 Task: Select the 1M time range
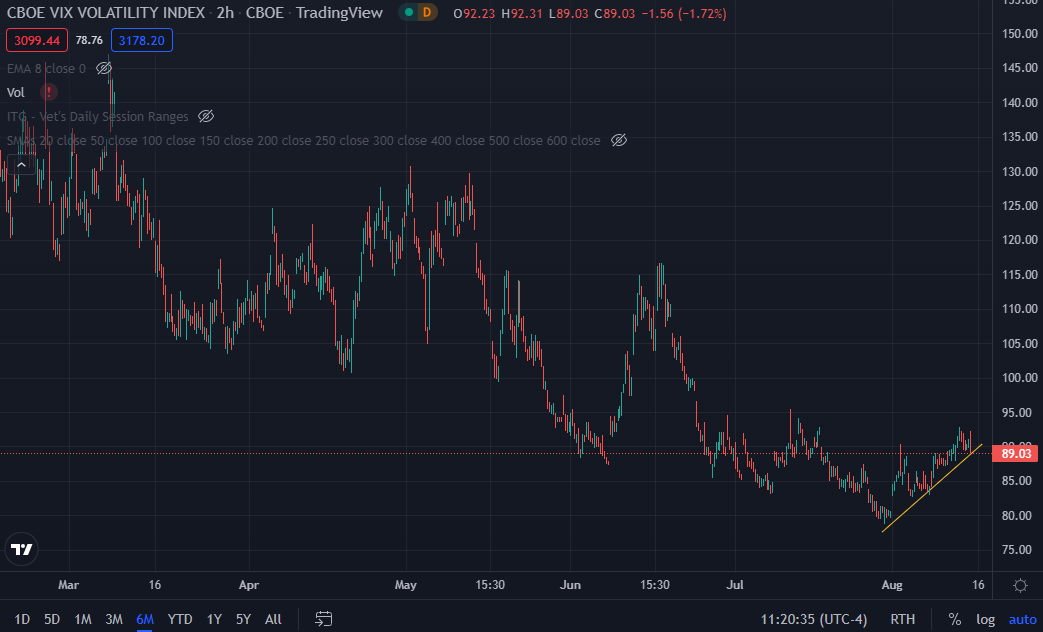pyautogui.click(x=82, y=619)
